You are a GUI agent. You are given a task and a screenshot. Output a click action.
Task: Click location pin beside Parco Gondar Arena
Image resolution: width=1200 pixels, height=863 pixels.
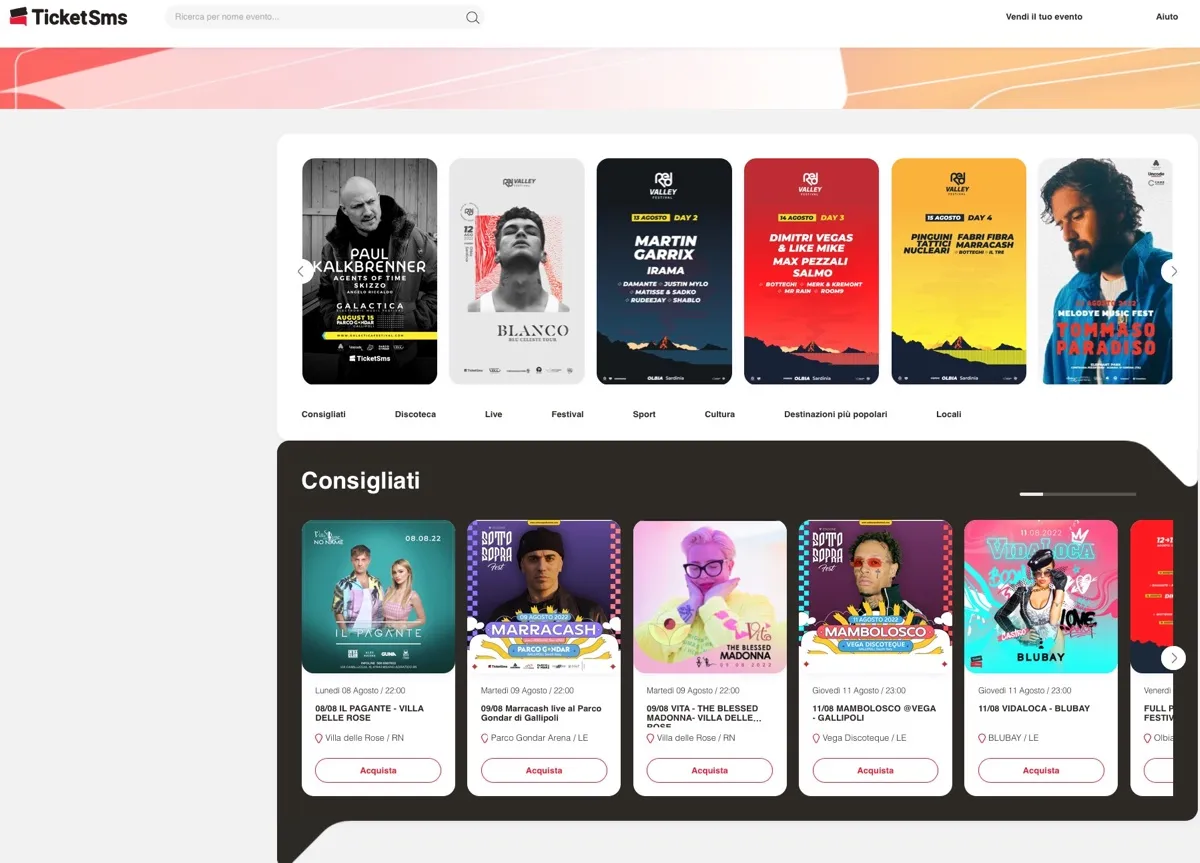point(485,738)
